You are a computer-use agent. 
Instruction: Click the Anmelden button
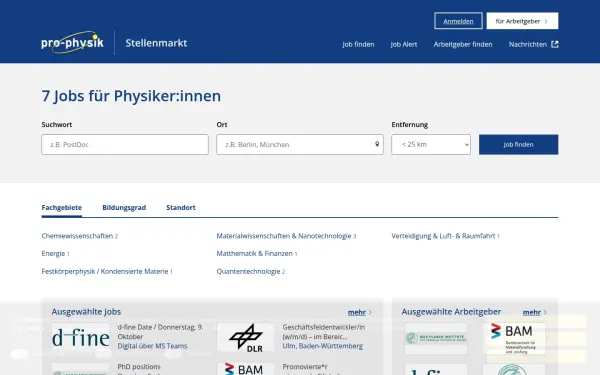[458, 21]
